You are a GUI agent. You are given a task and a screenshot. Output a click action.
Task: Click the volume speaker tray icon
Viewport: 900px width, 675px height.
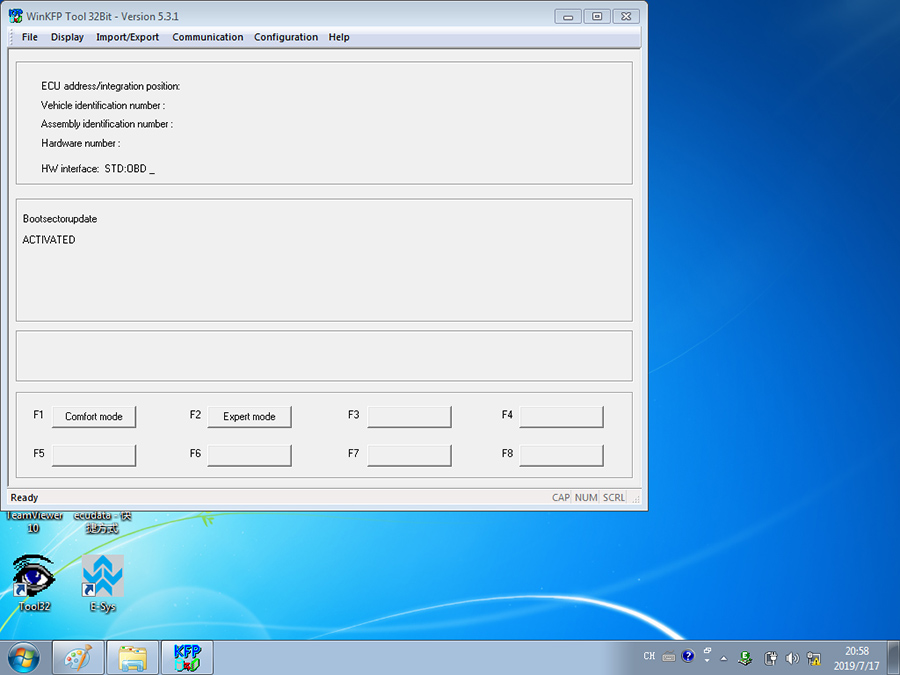click(792, 658)
